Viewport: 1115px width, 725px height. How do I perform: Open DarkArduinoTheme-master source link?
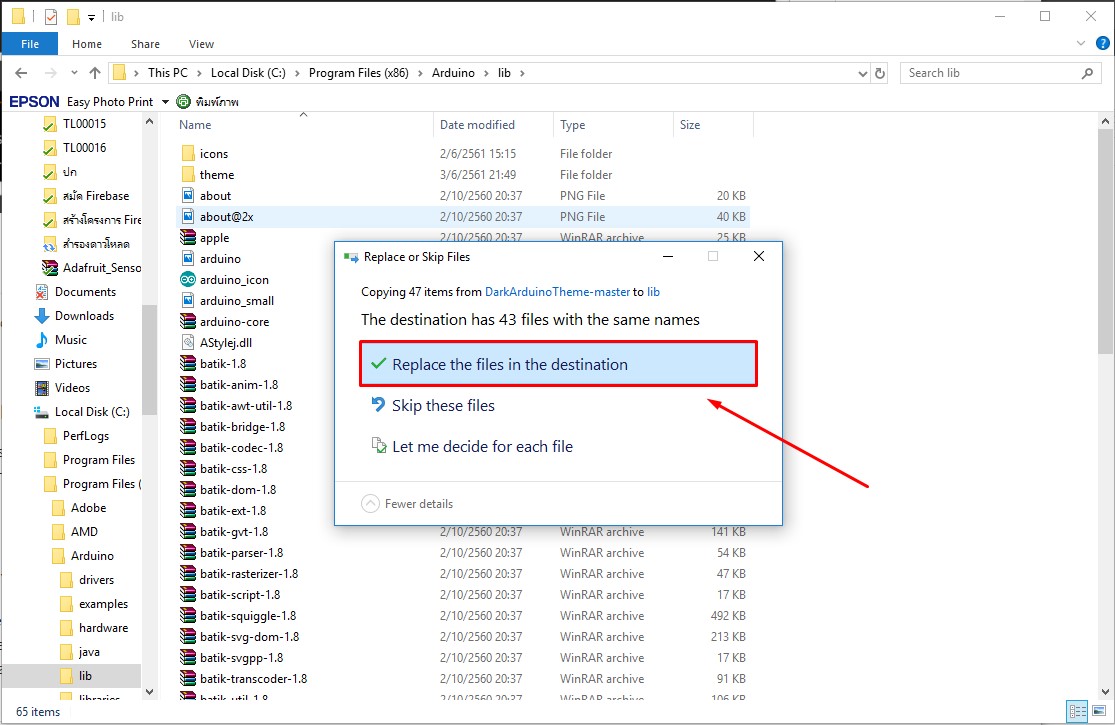click(x=557, y=292)
